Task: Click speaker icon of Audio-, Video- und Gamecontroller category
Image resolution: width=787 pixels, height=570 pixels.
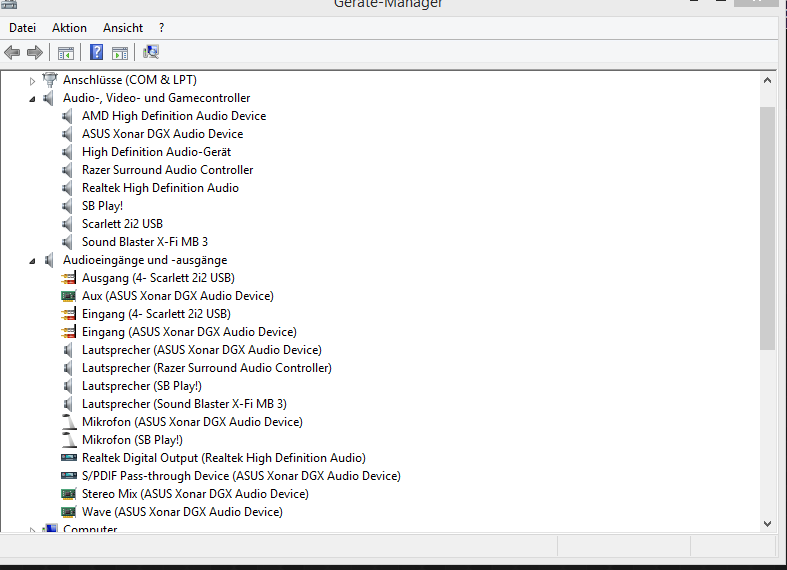Action: point(48,98)
